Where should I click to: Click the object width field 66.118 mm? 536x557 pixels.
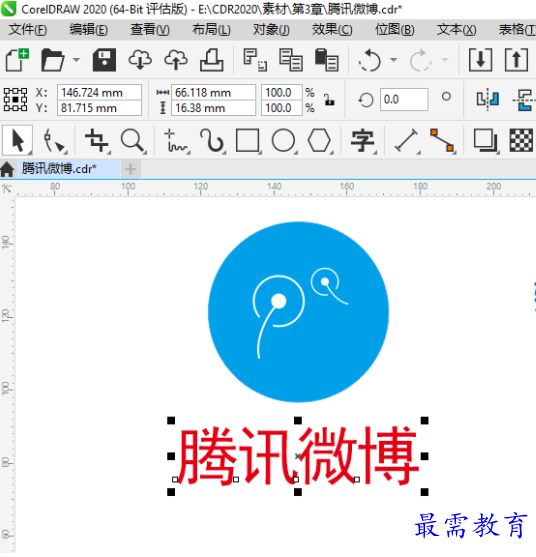pyautogui.click(x=213, y=92)
